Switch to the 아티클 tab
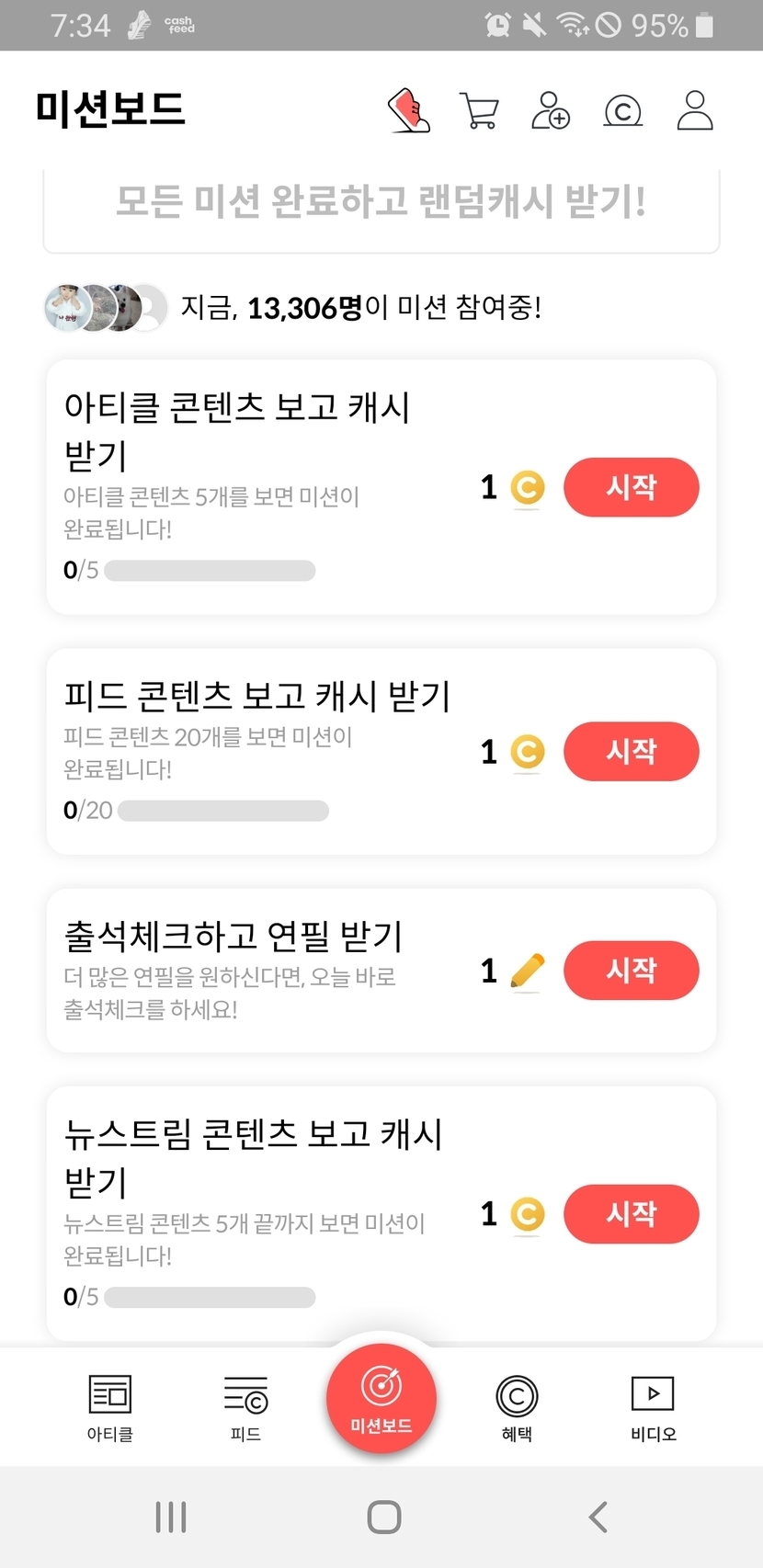The image size is (763, 1568). click(x=110, y=1407)
